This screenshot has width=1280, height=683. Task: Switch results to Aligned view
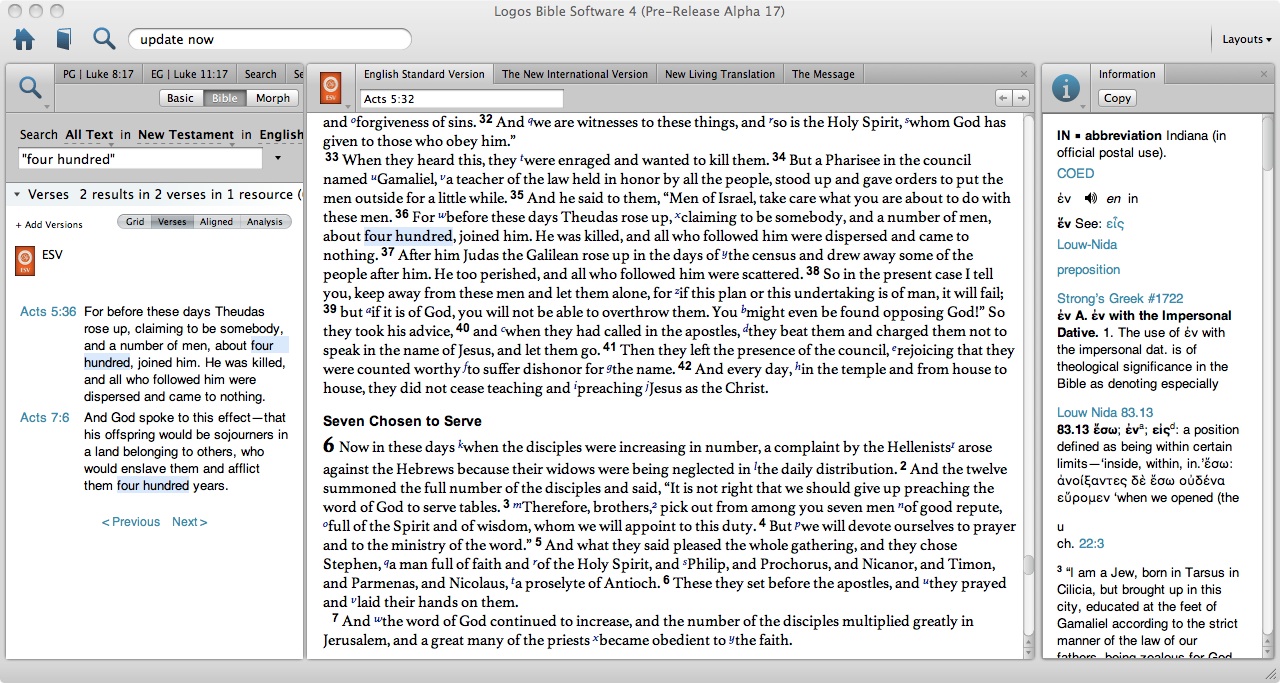click(x=216, y=222)
